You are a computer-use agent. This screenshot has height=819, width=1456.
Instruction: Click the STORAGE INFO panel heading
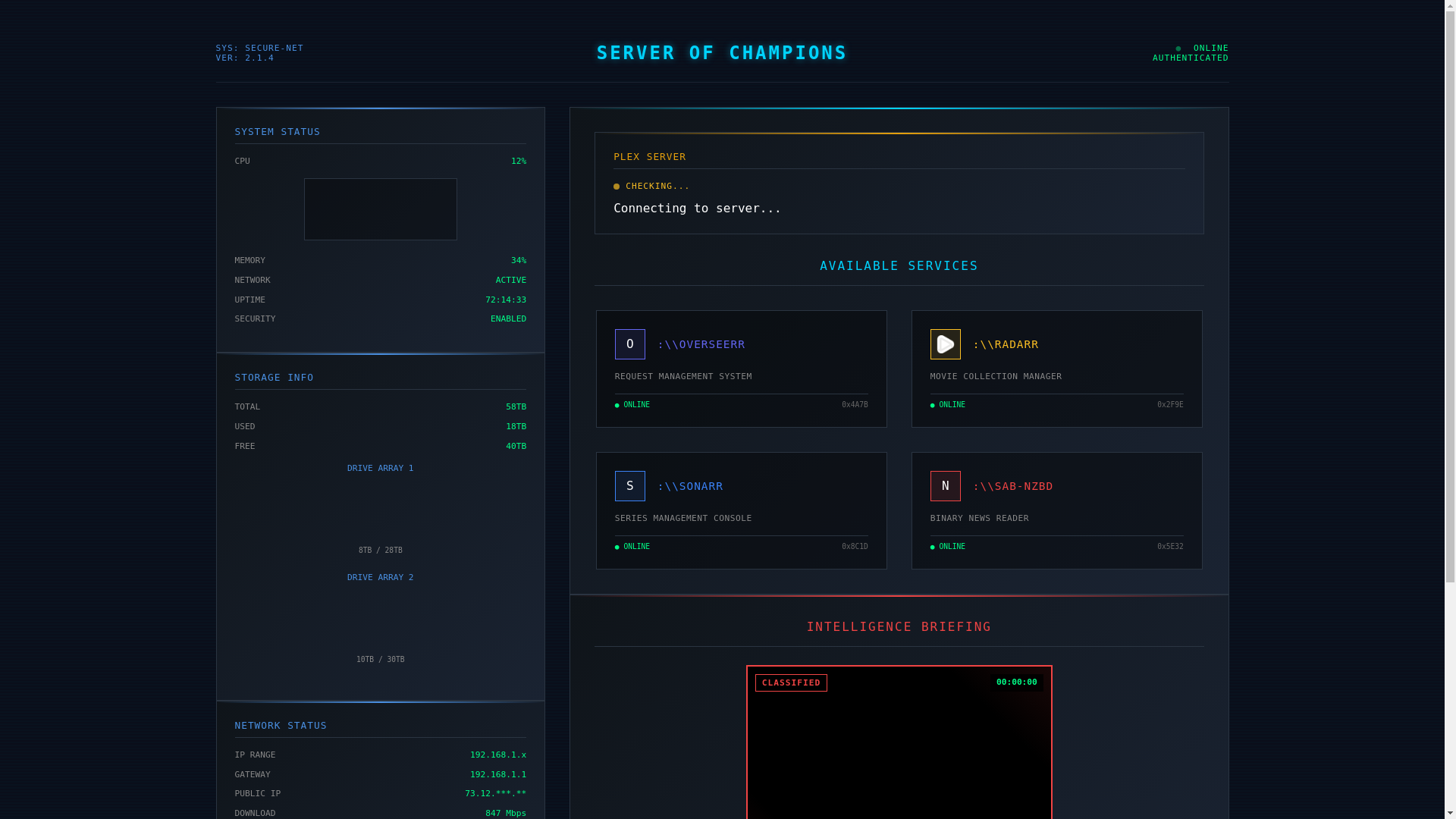274,378
